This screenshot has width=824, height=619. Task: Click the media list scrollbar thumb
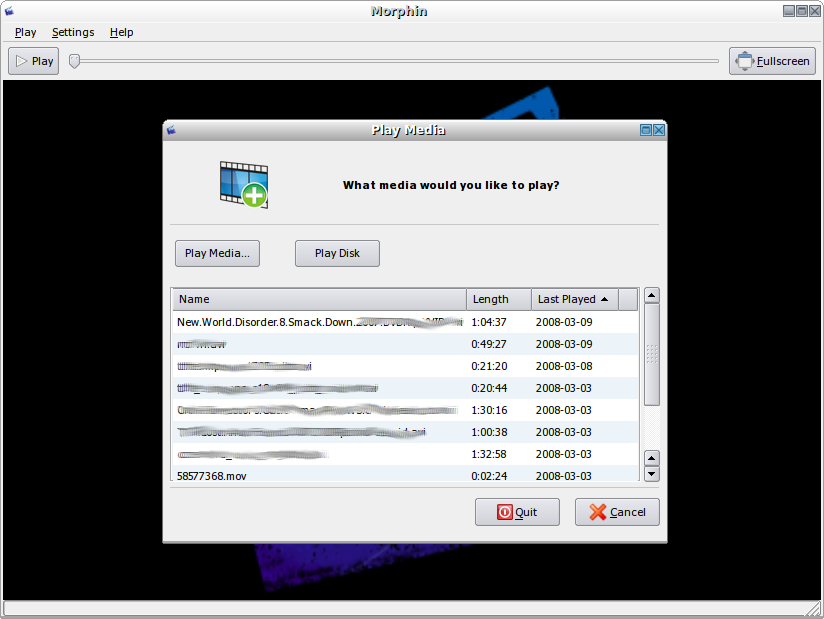click(x=652, y=354)
